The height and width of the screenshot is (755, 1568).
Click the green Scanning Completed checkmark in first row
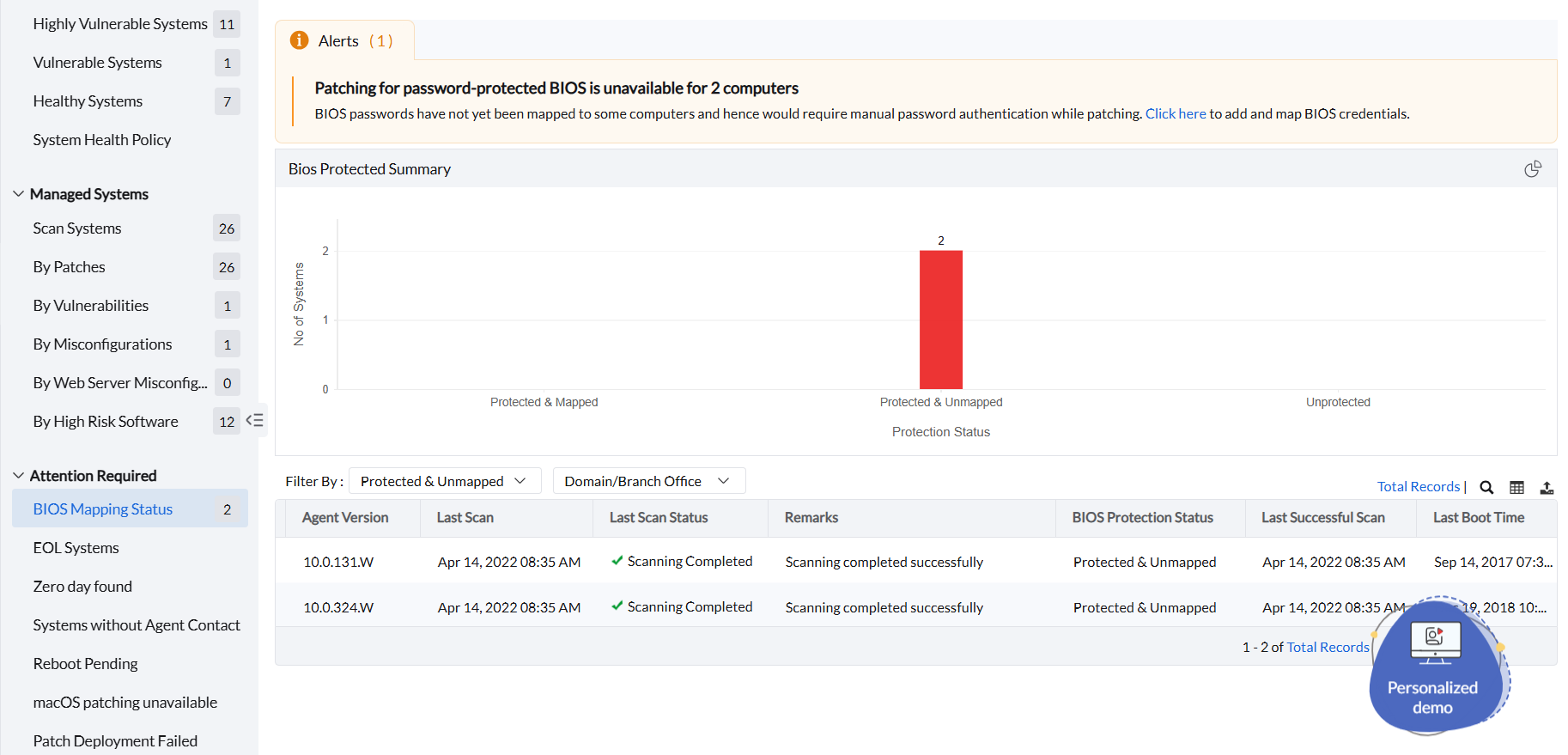617,561
